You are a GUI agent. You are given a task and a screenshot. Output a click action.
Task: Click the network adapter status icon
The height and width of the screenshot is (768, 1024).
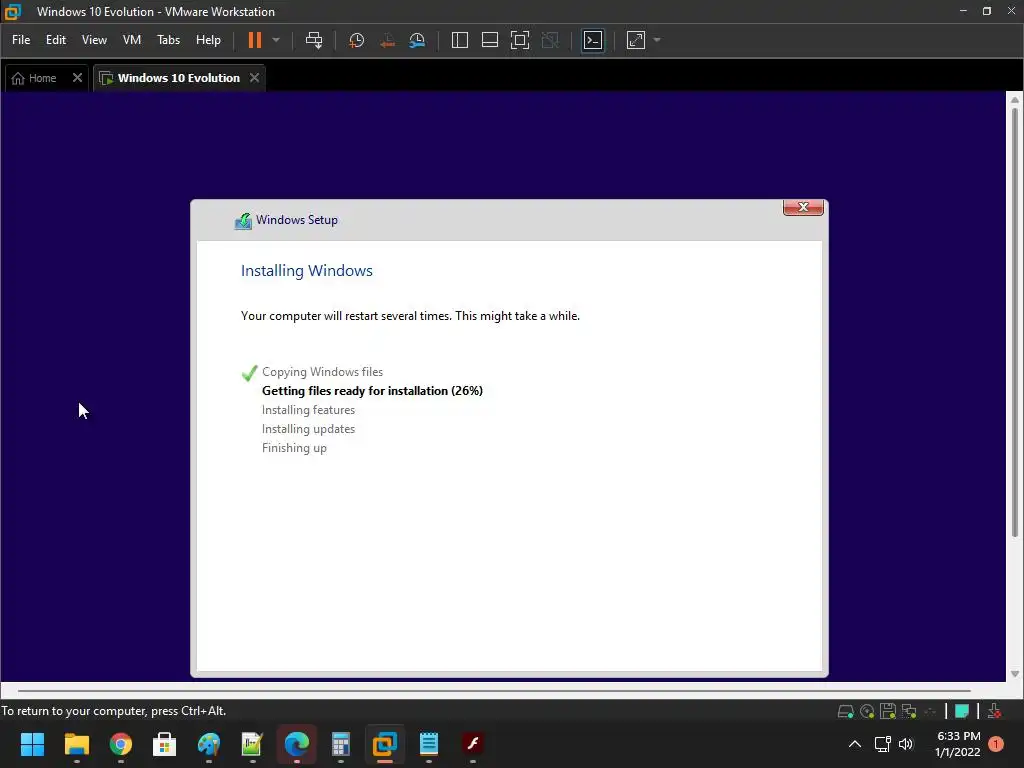[x=908, y=711]
